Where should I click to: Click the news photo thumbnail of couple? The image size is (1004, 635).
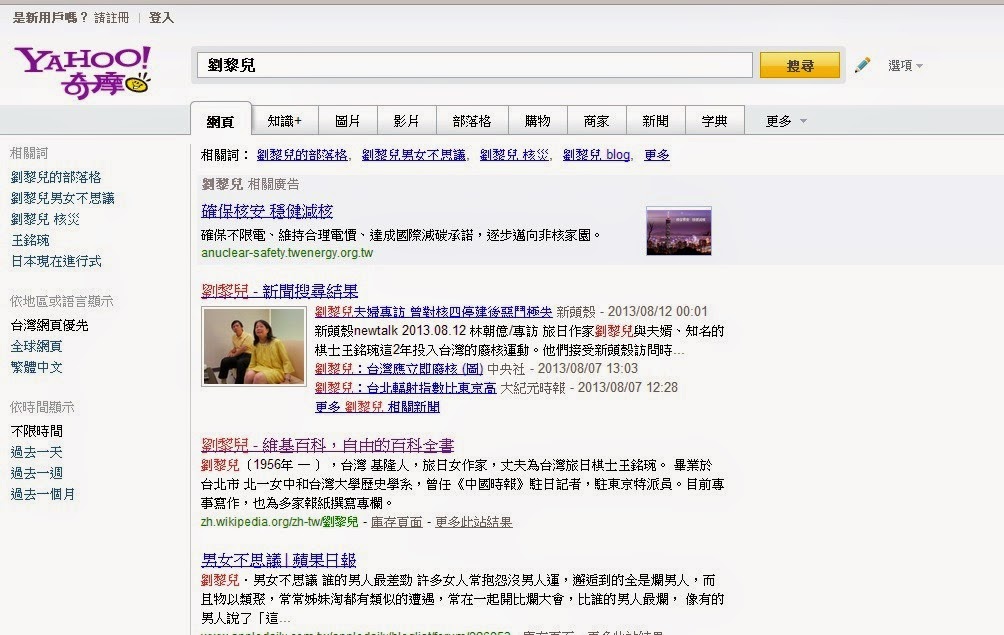click(254, 346)
